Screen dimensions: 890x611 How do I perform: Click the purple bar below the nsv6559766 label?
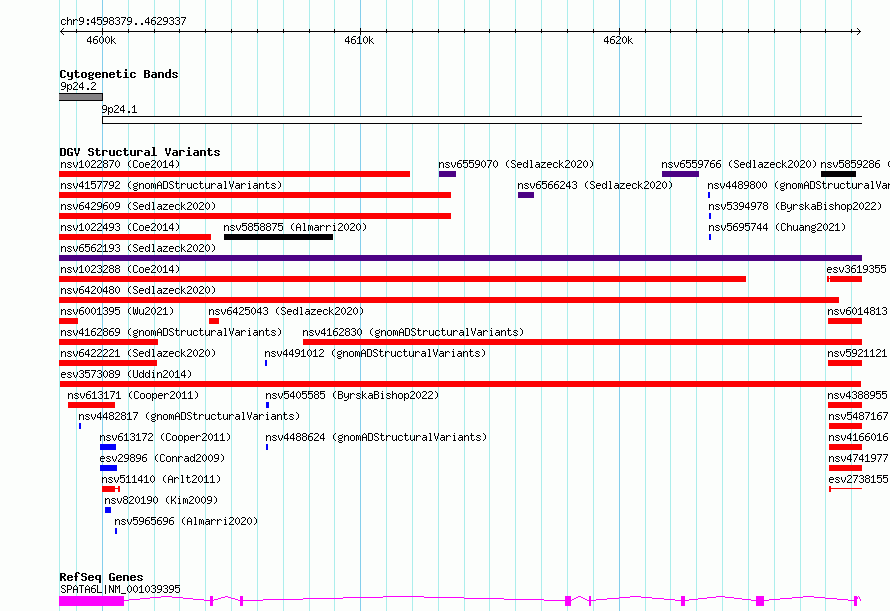680,174
